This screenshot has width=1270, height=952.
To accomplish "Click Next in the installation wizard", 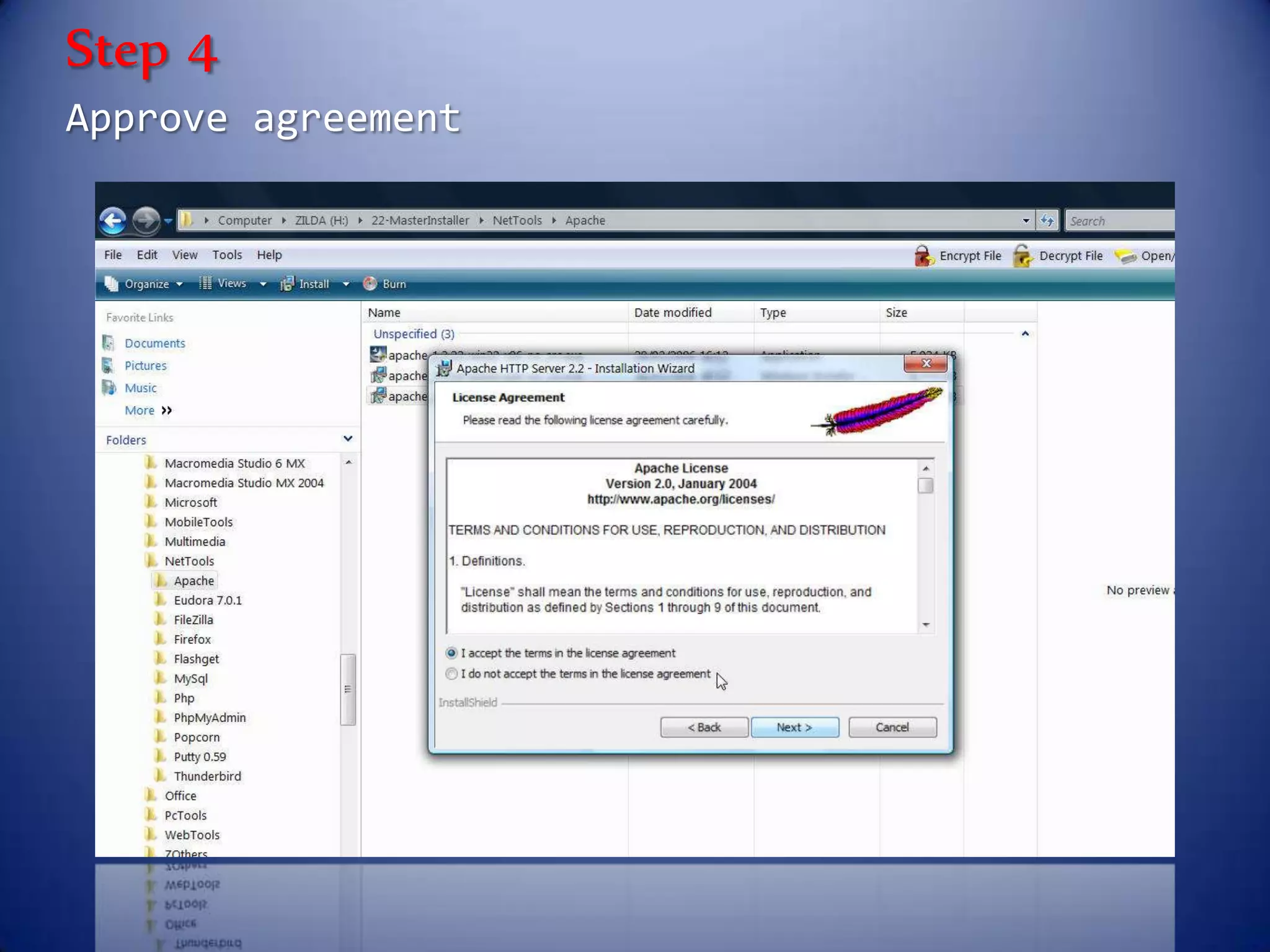I will pyautogui.click(x=794, y=727).
